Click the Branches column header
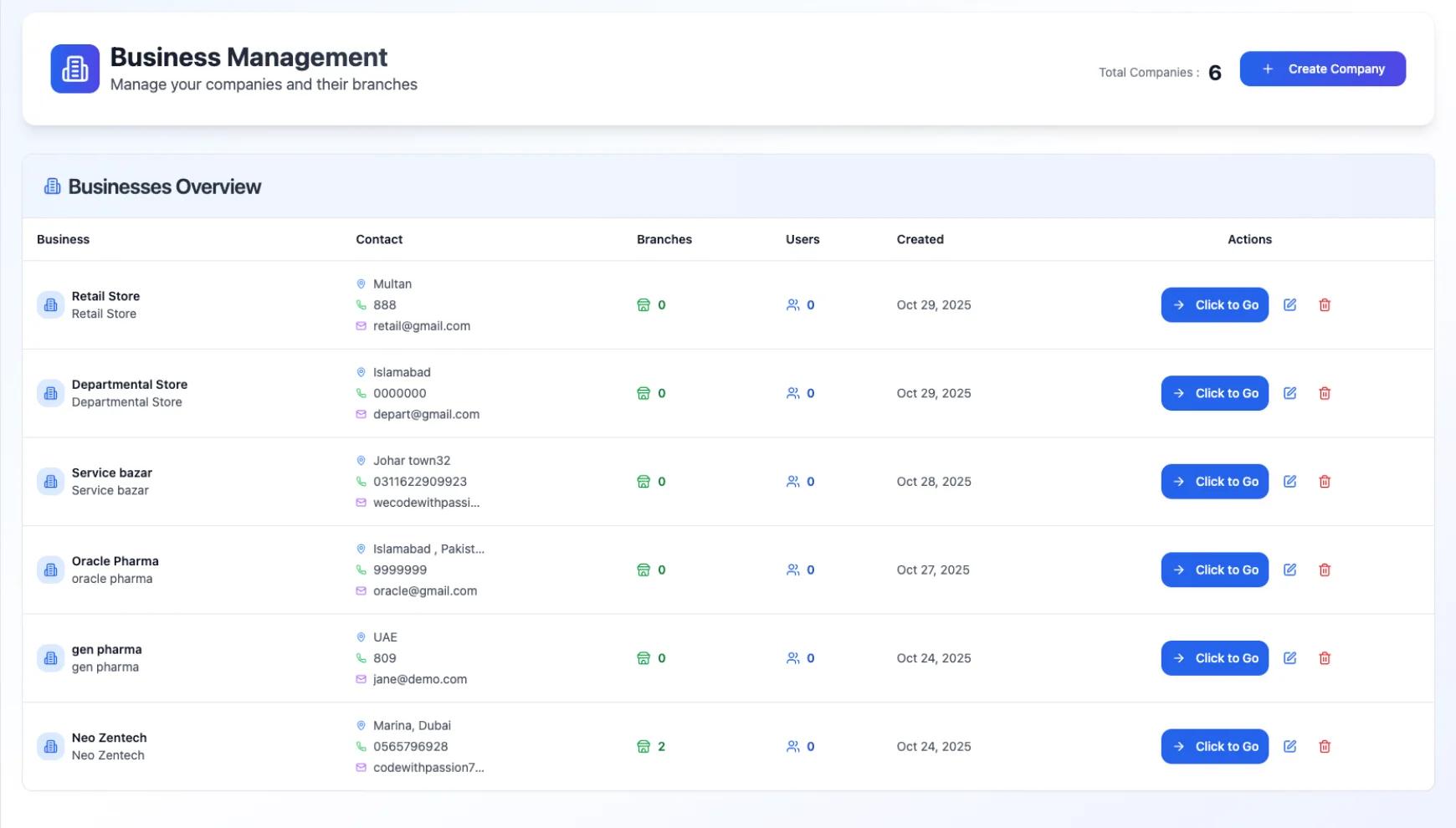 664,239
